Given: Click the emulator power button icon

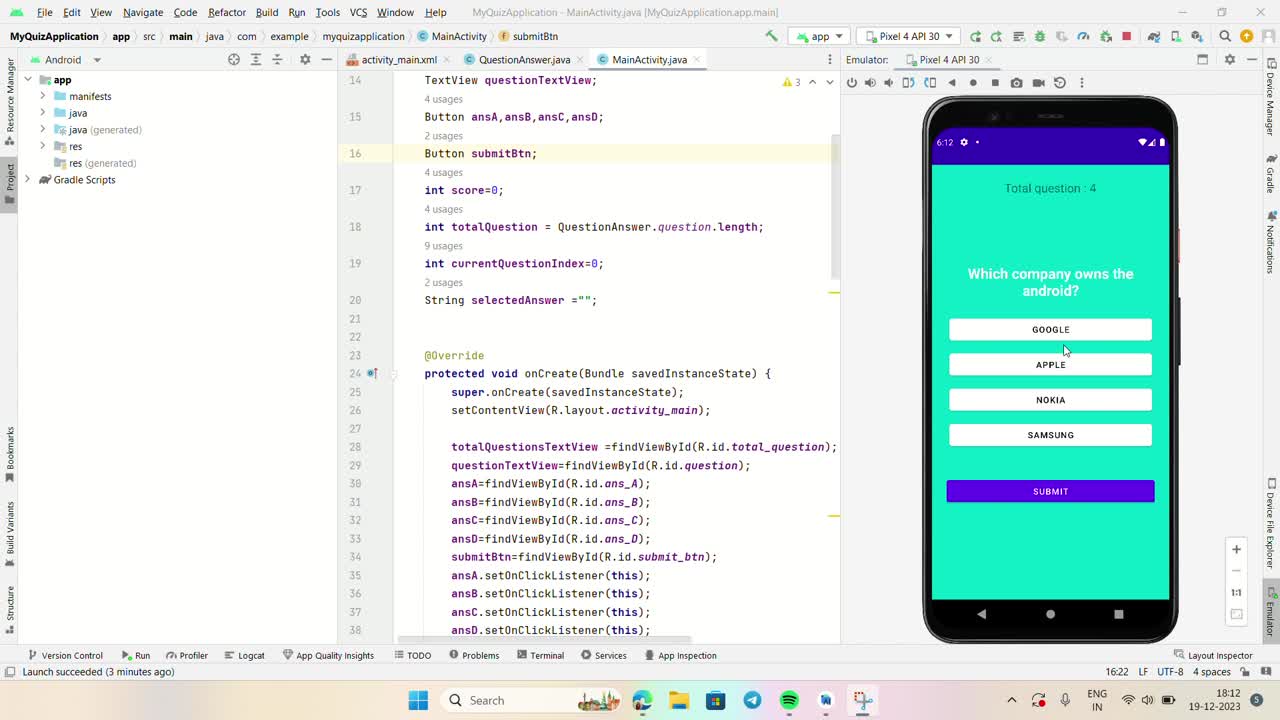Looking at the screenshot, I should point(852,83).
